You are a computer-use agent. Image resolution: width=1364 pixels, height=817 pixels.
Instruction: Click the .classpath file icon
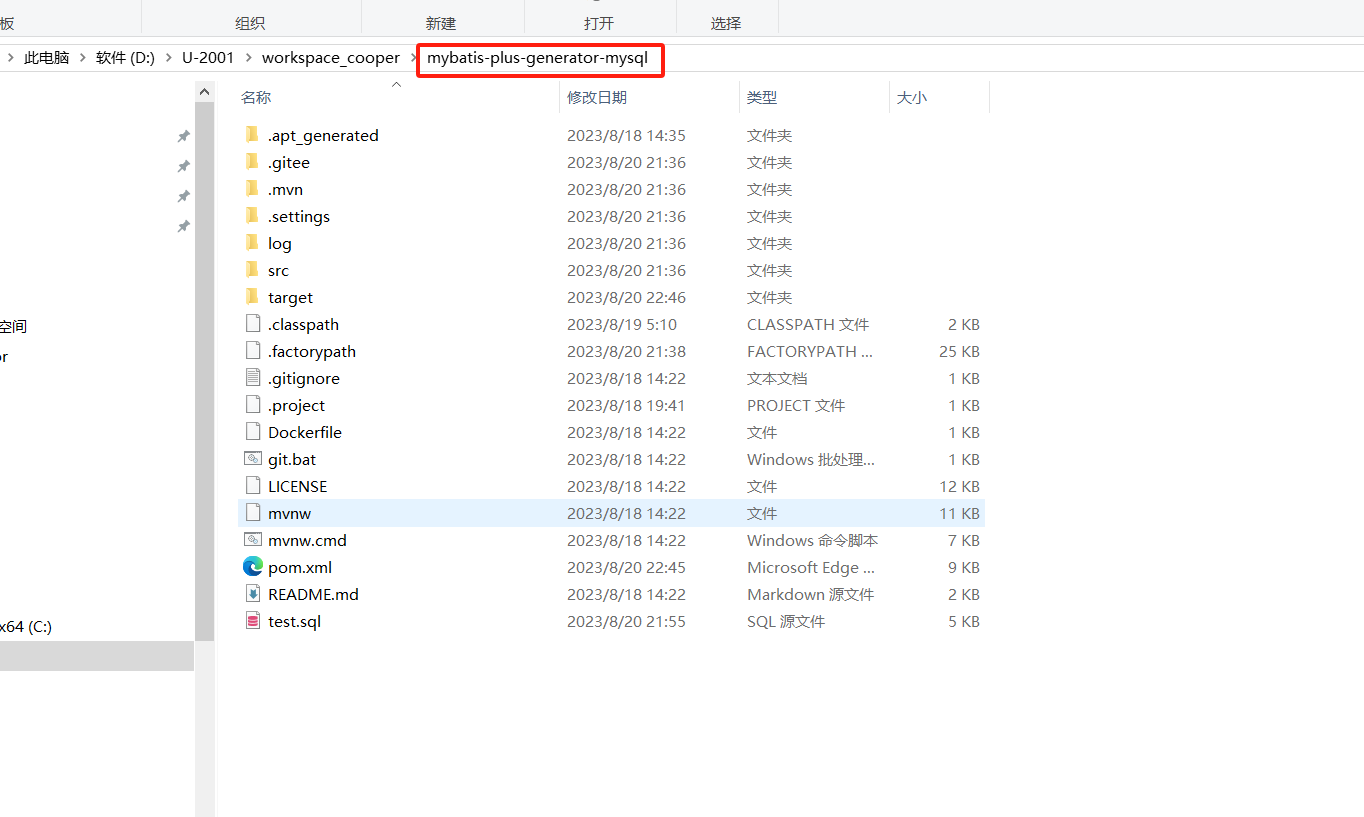tap(252, 324)
